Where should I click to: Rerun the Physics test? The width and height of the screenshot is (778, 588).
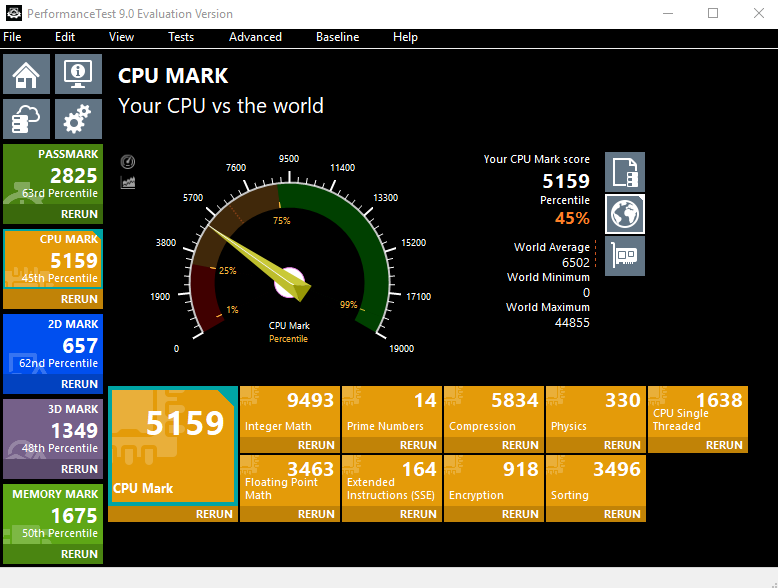(596, 445)
